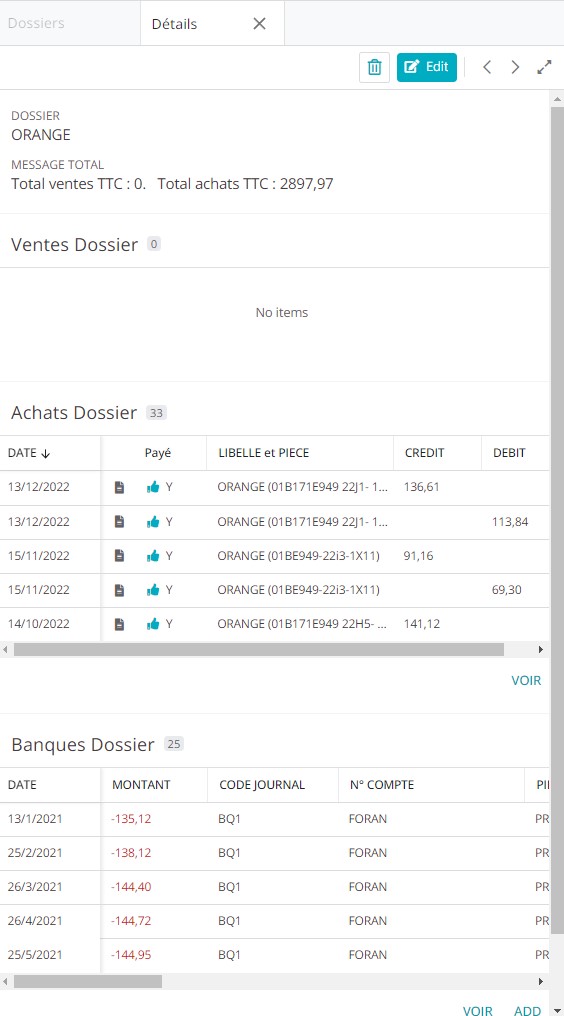Click Banques table scroll-right arrow
Screen dimensions: 564x1016
point(541,982)
